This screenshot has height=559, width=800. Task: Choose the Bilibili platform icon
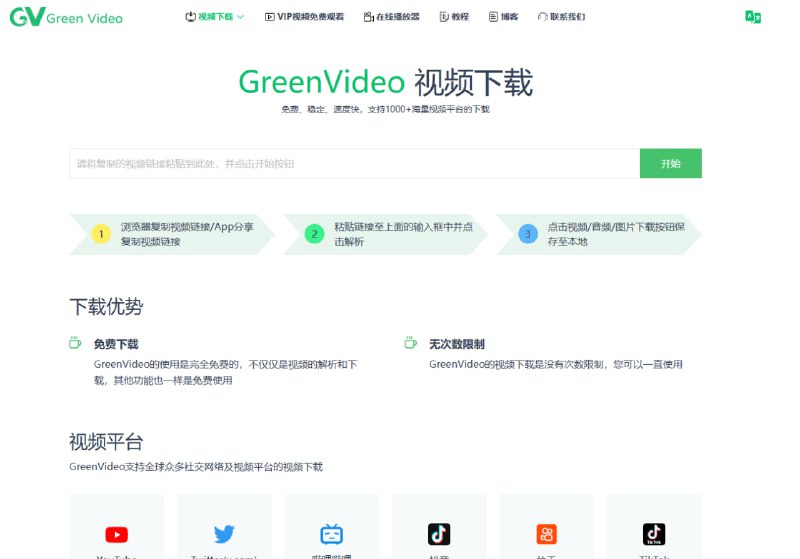pos(331,534)
